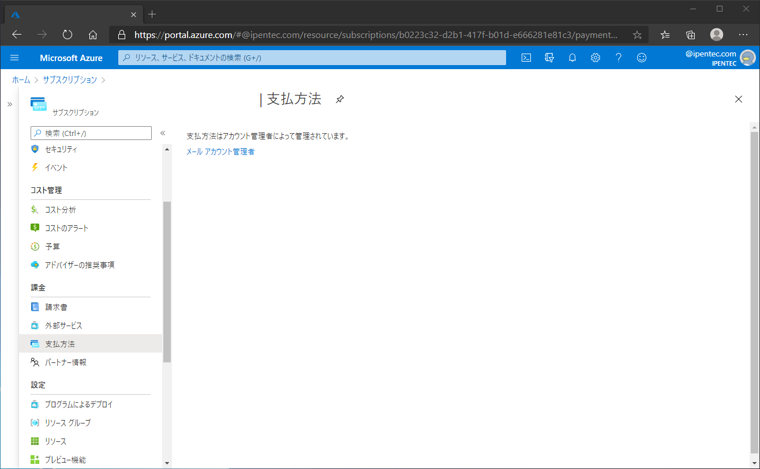Click the sidebar scrollbar thumb
The width and height of the screenshot is (760, 469).
point(167,282)
